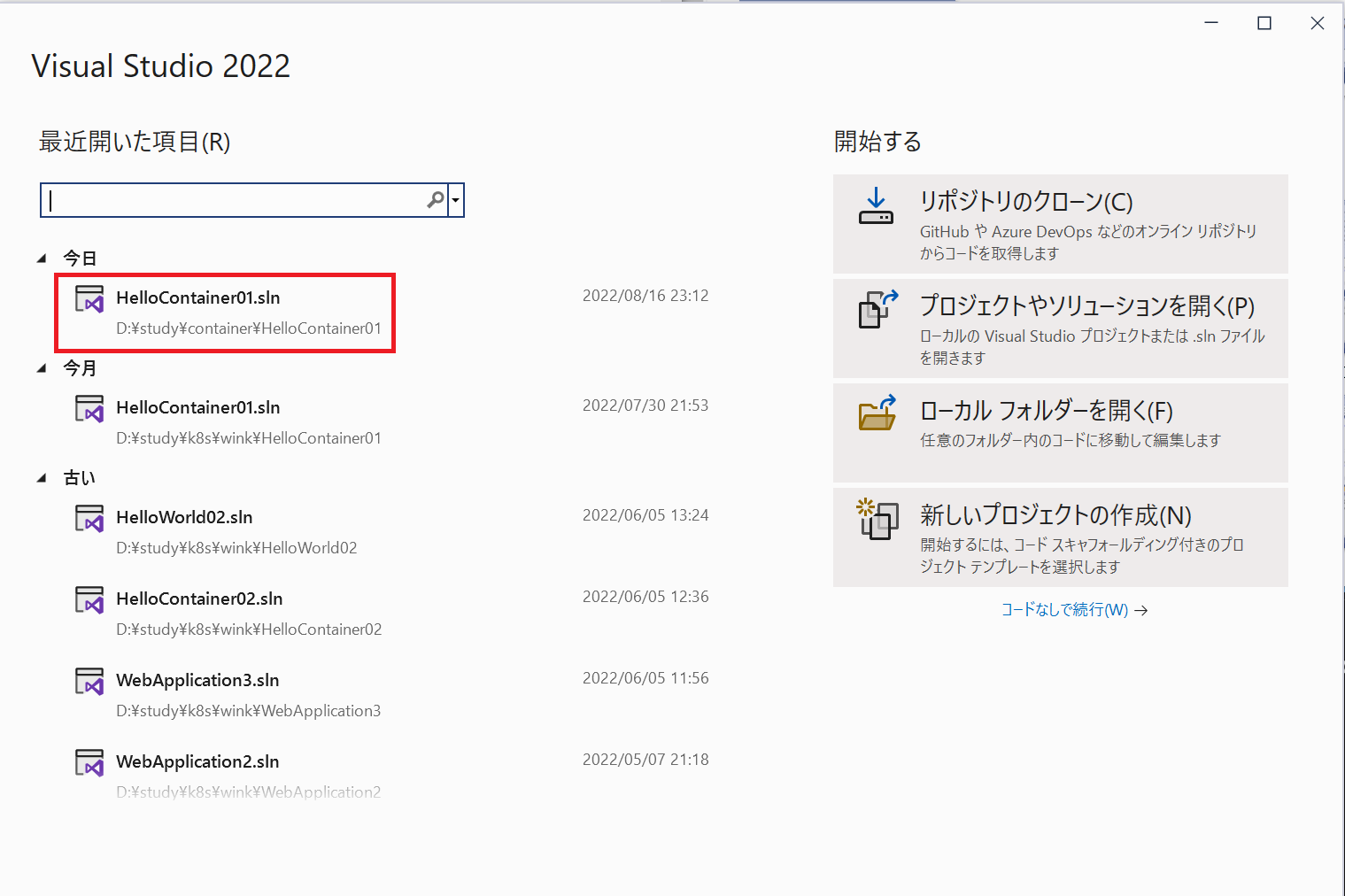This screenshot has width=1345, height=896.
Task: Click the open local folder icon
Action: click(x=877, y=413)
